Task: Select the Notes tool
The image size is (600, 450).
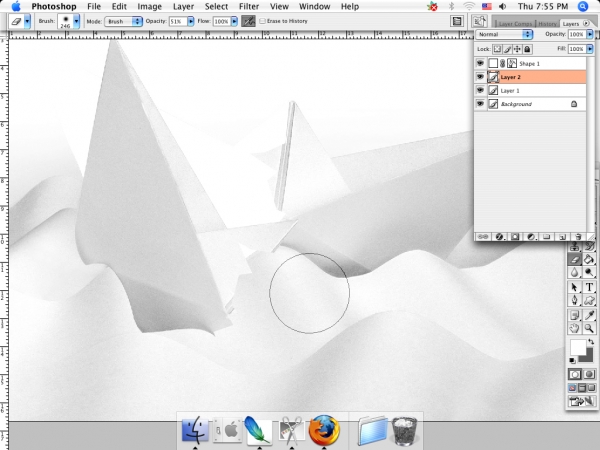Action: click(574, 315)
